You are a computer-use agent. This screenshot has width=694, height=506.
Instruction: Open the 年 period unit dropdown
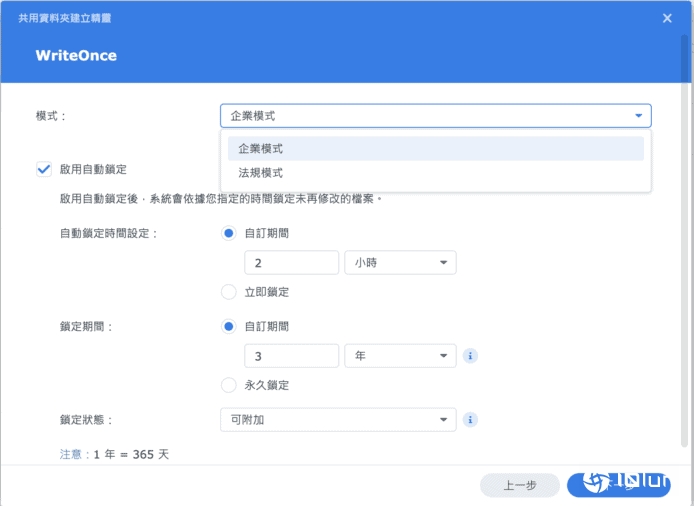[x=400, y=356]
